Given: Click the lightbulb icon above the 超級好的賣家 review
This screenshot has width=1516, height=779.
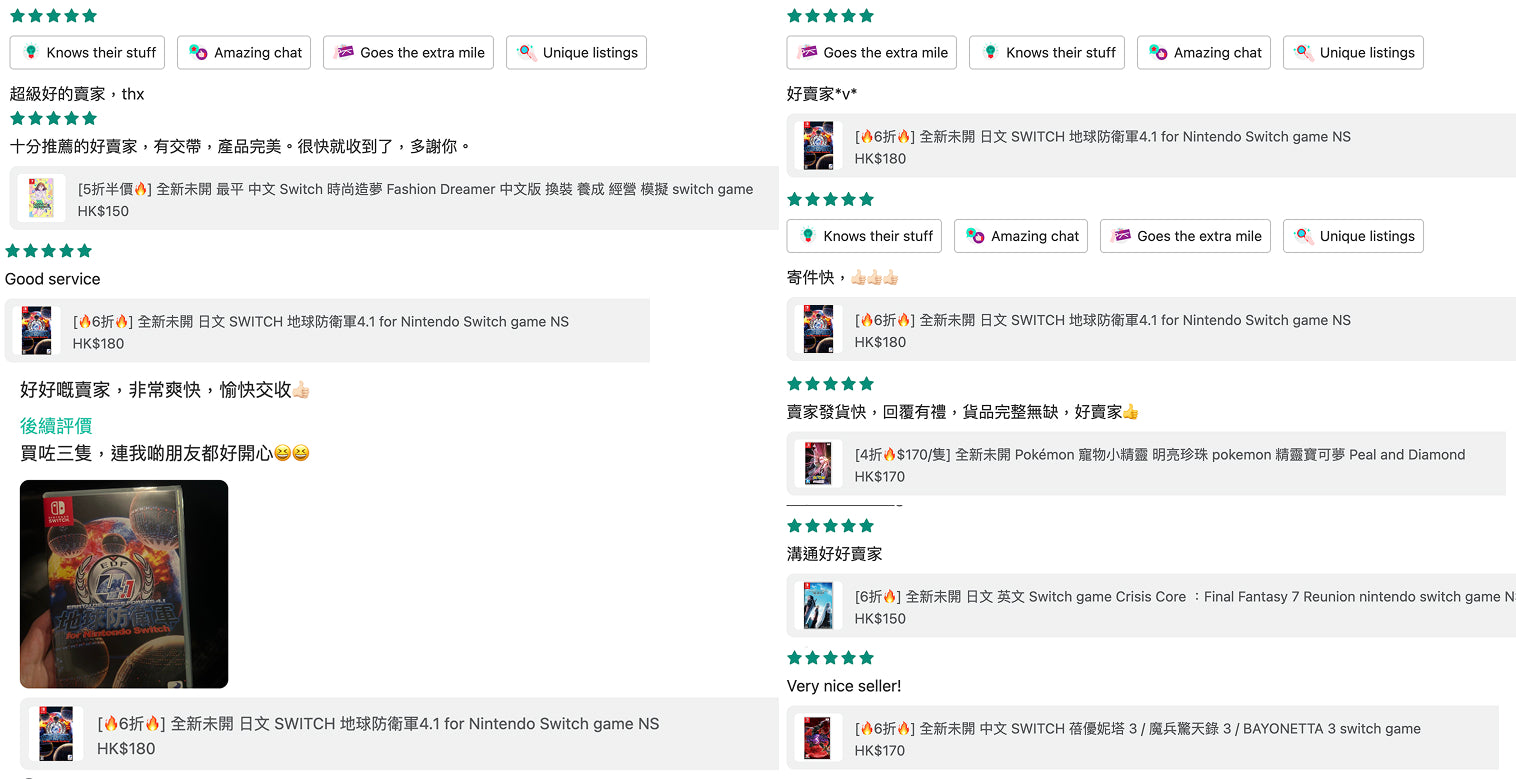Looking at the screenshot, I should point(31,52).
